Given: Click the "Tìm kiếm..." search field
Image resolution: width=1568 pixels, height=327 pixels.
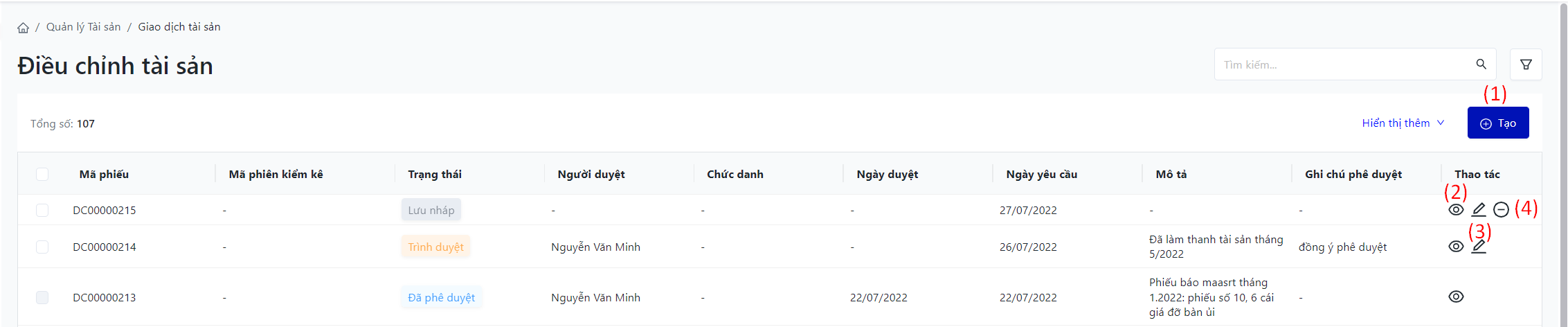Looking at the screenshot, I should click(x=1343, y=64).
